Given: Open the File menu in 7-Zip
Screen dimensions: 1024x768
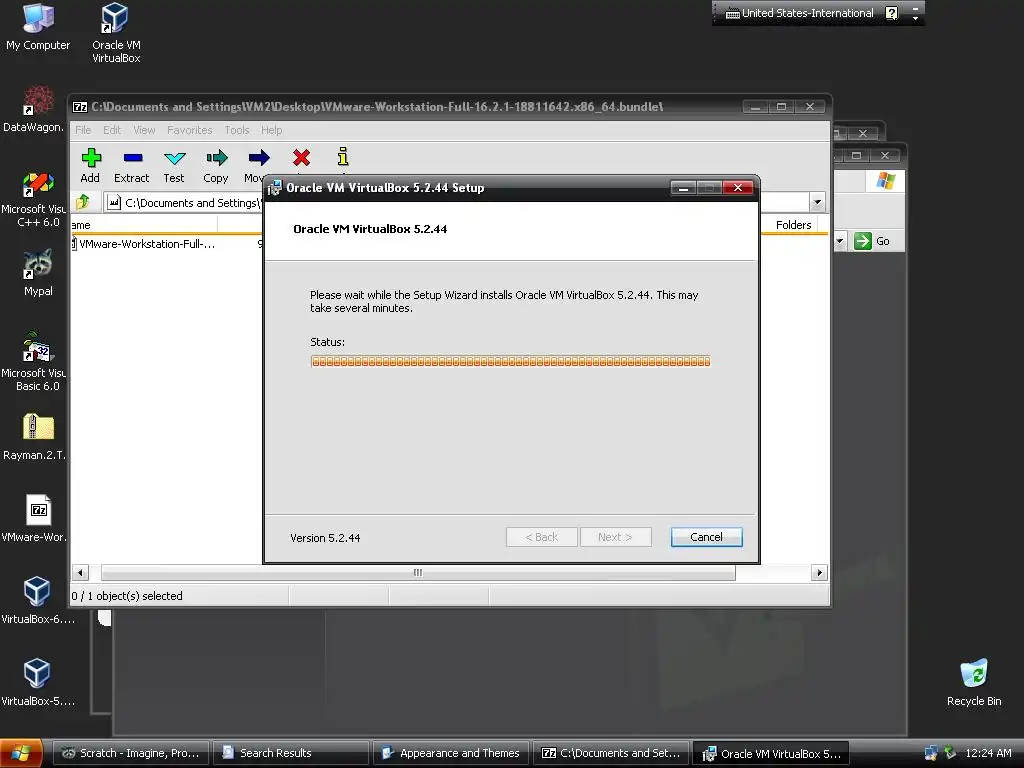Looking at the screenshot, I should click(x=83, y=130).
